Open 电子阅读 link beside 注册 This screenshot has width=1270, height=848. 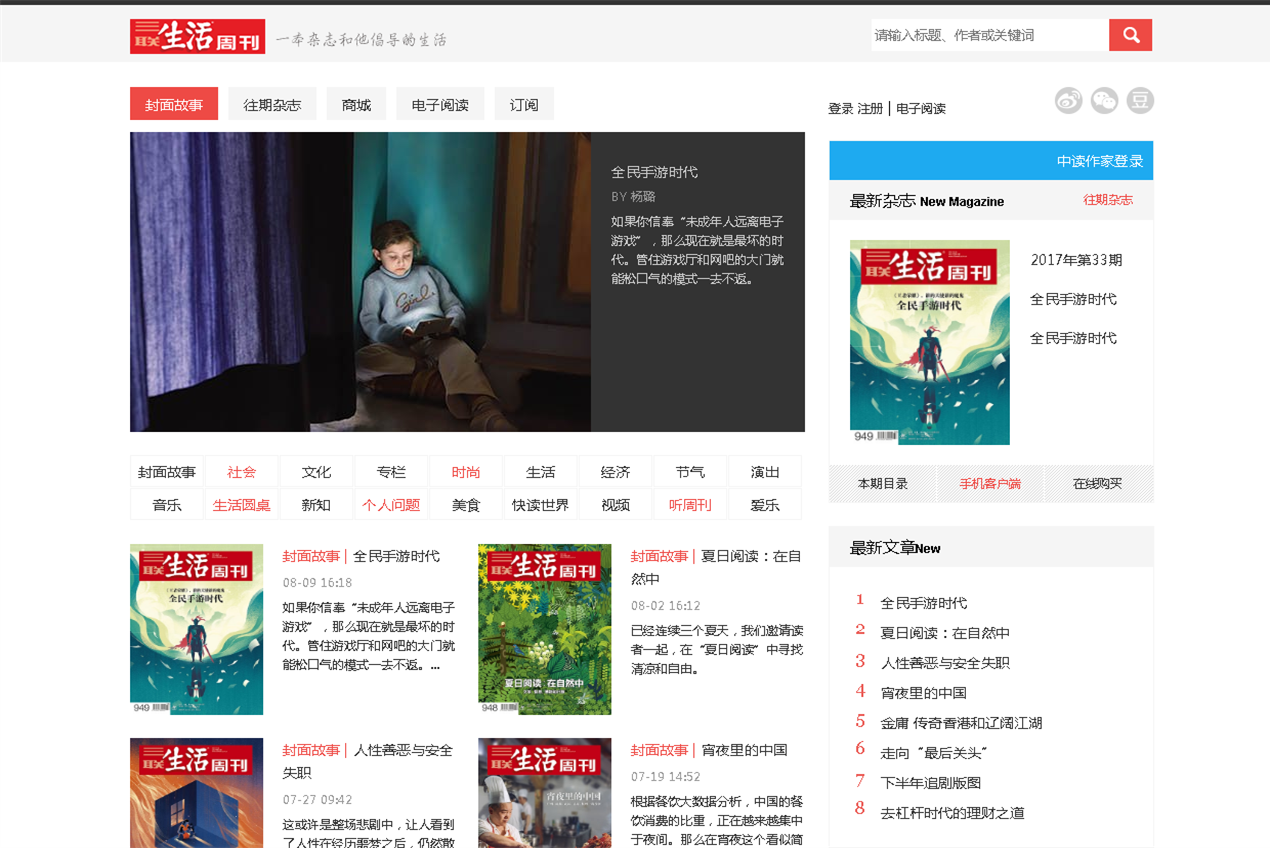click(921, 109)
